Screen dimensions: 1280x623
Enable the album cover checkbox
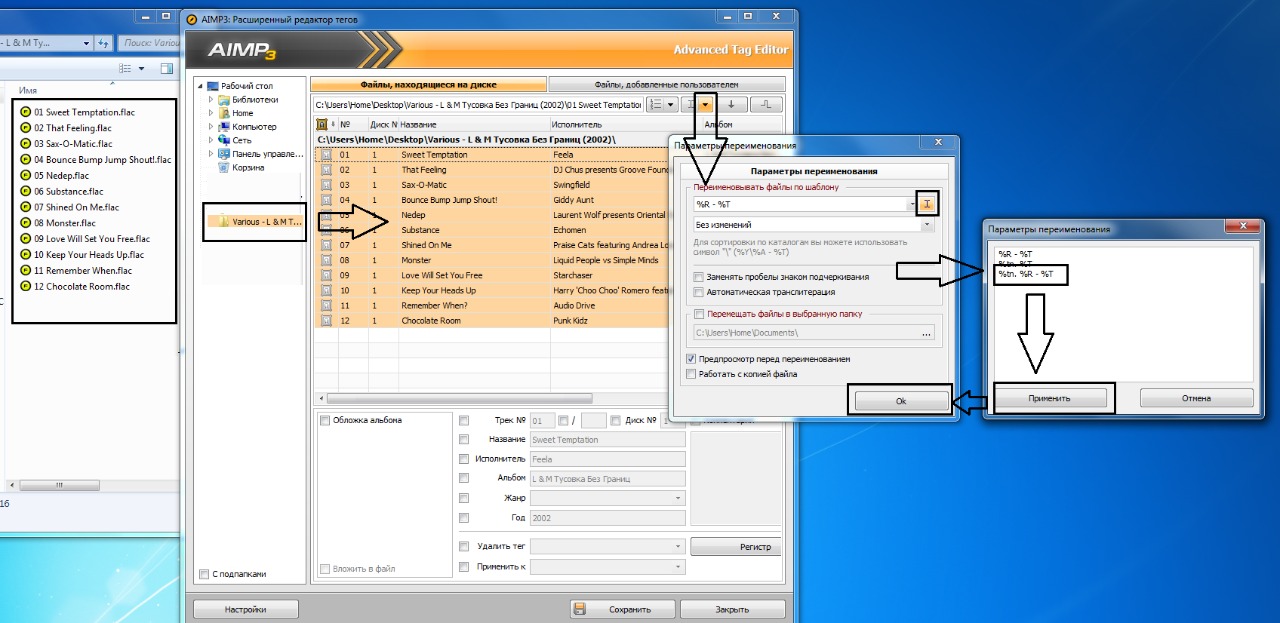pyautogui.click(x=325, y=421)
